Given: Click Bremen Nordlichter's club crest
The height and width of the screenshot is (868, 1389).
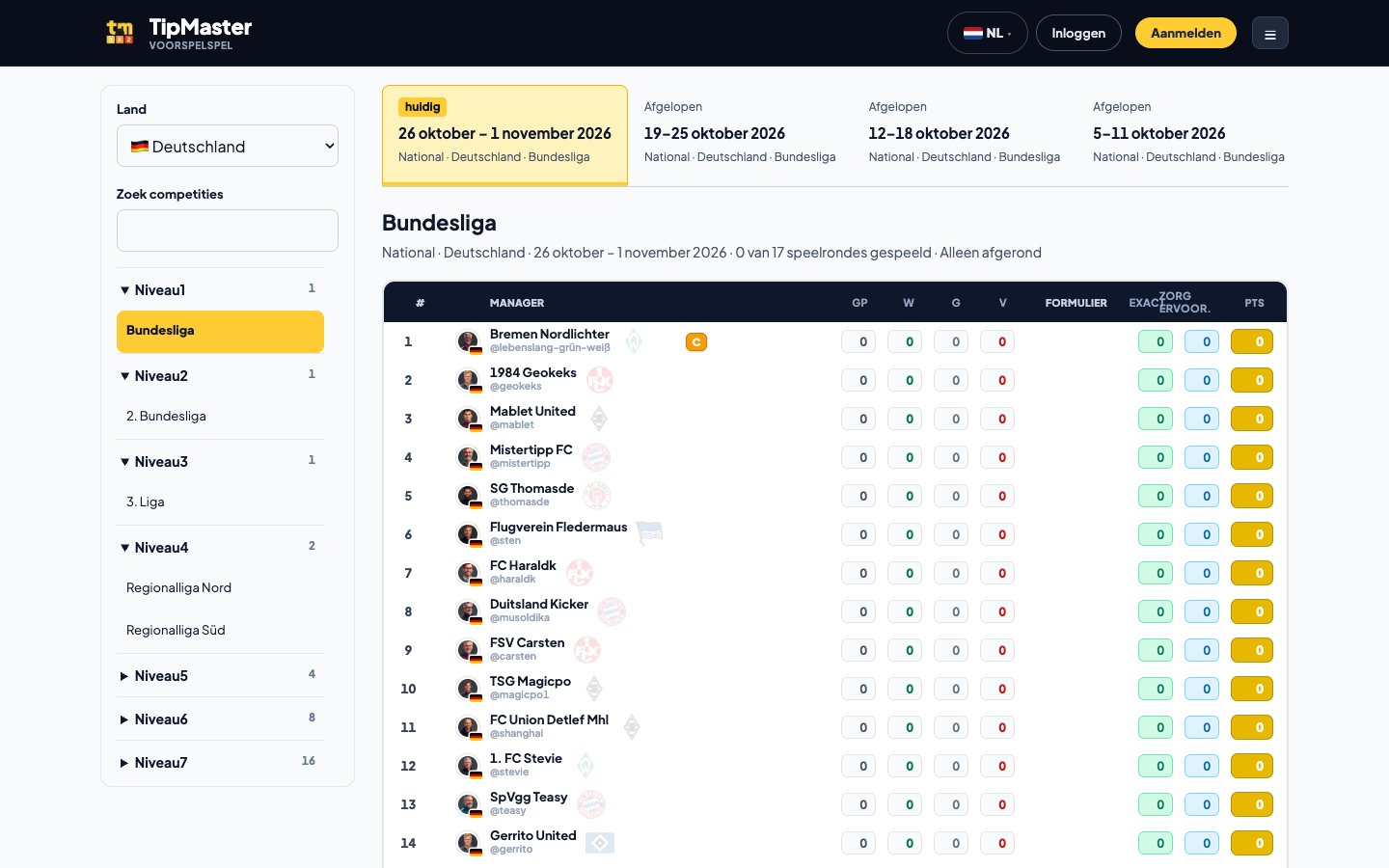Looking at the screenshot, I should [634, 340].
